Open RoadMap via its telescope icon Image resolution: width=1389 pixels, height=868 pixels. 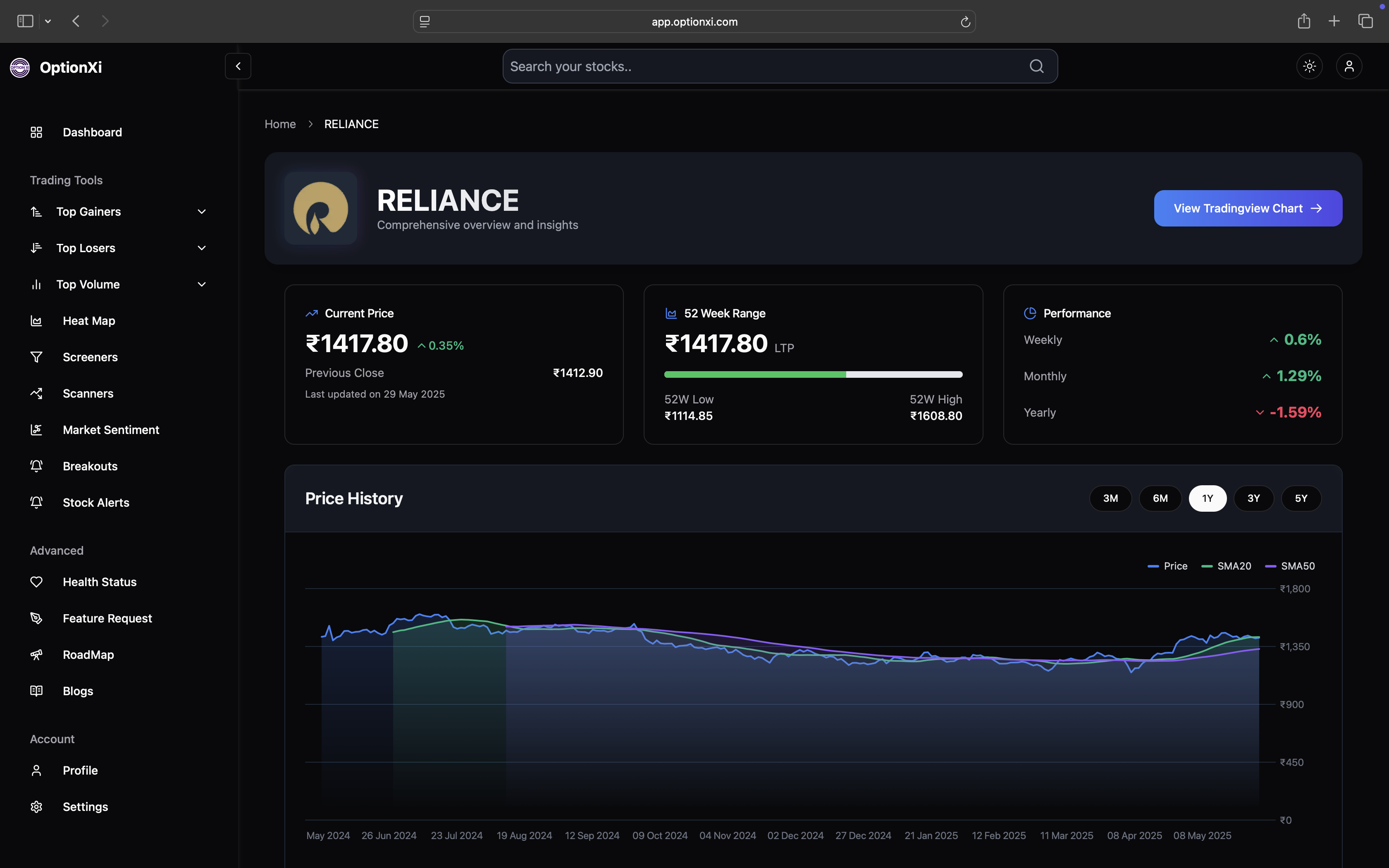36,655
